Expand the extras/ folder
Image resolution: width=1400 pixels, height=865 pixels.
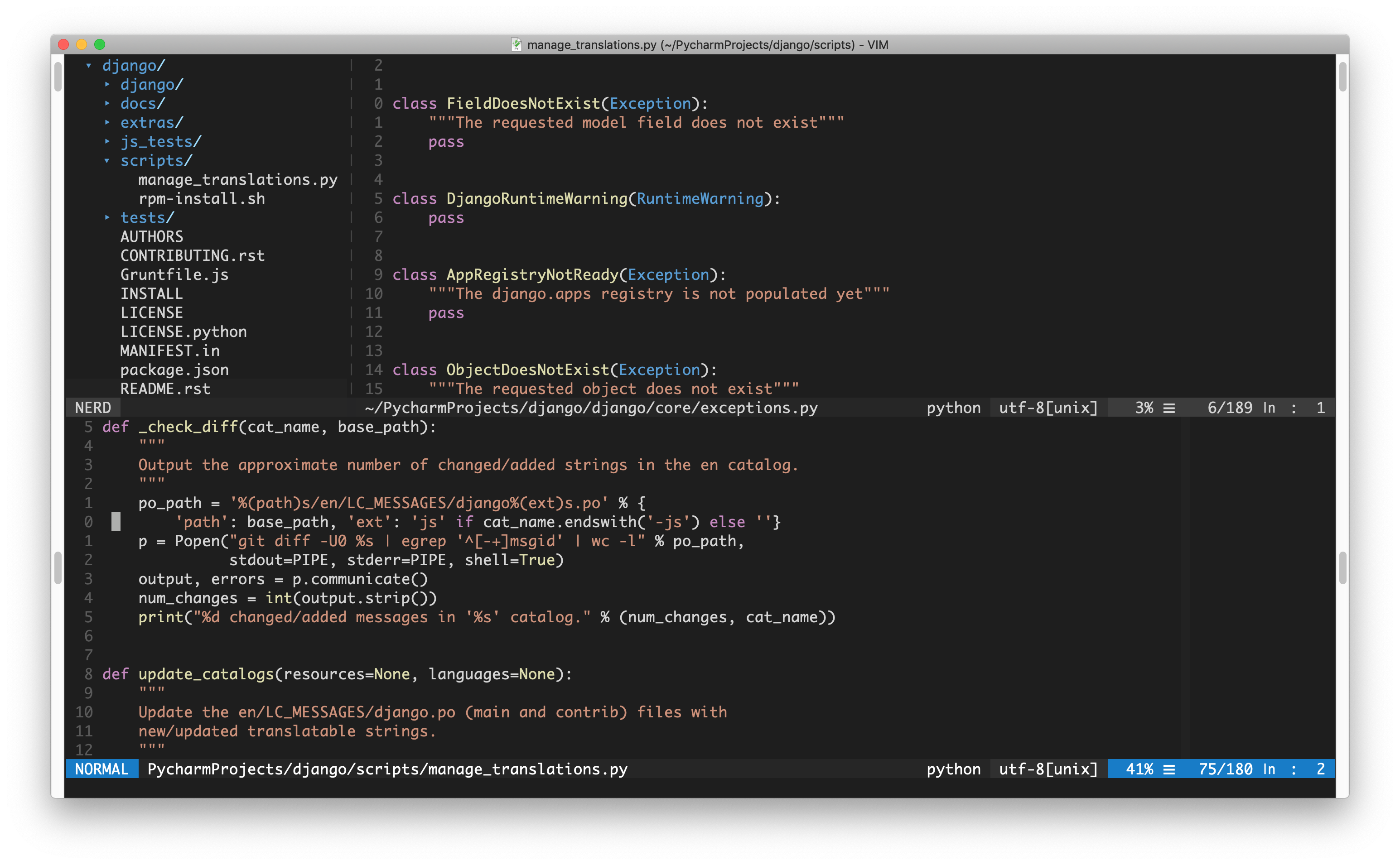pyautogui.click(x=150, y=122)
